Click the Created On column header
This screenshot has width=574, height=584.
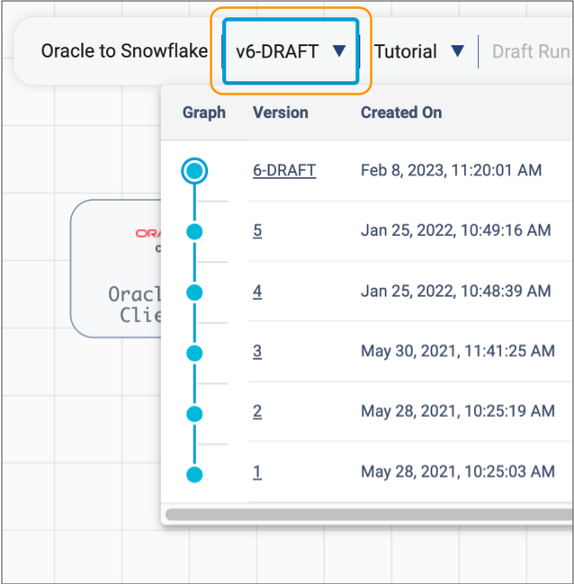pyautogui.click(x=401, y=112)
